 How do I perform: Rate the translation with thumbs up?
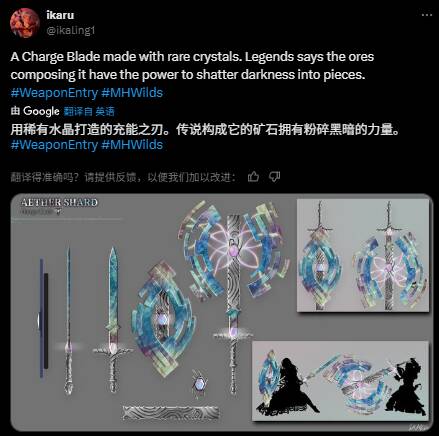coord(253,177)
